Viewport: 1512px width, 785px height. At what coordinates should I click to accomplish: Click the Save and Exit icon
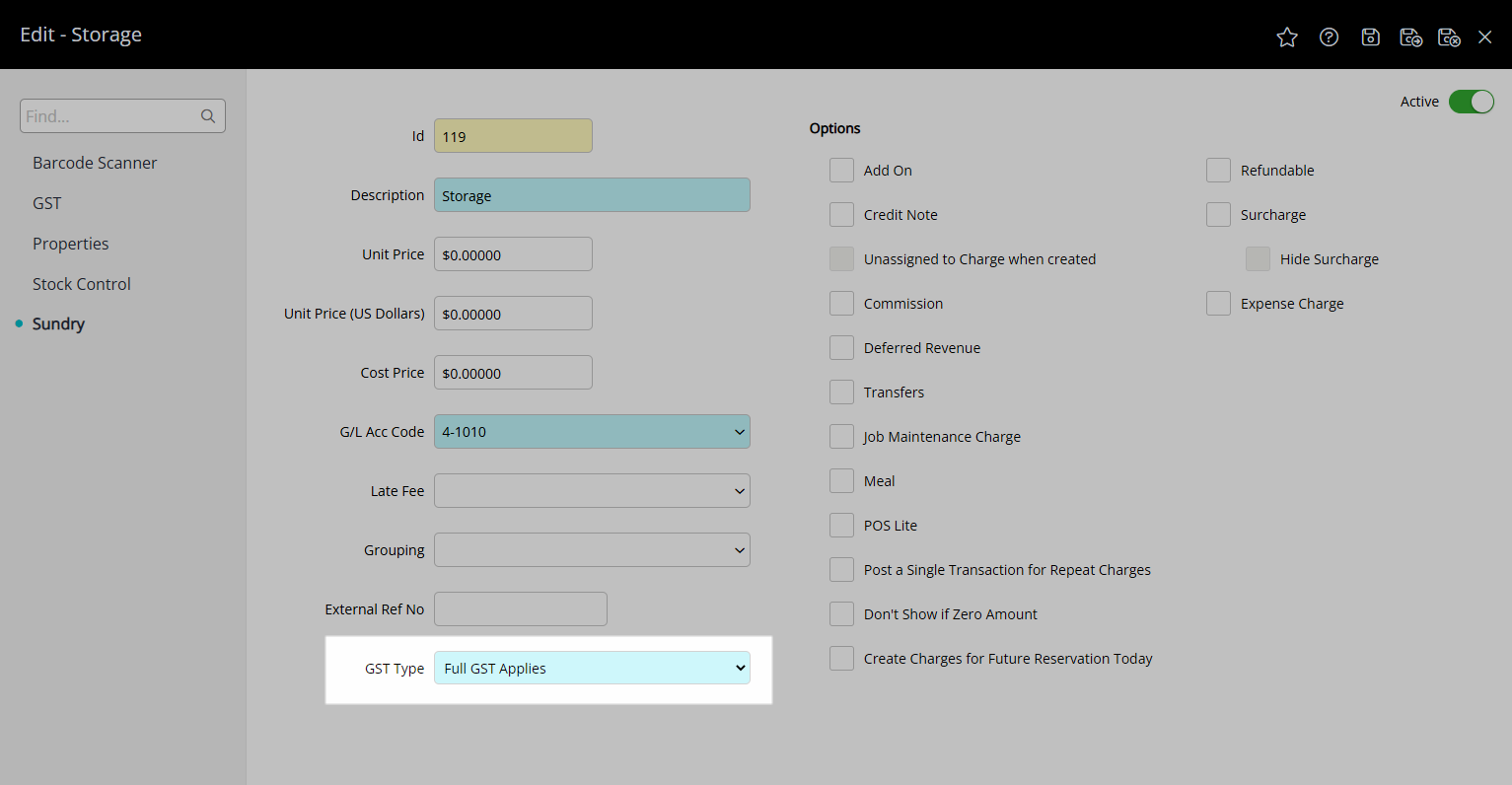1449,37
